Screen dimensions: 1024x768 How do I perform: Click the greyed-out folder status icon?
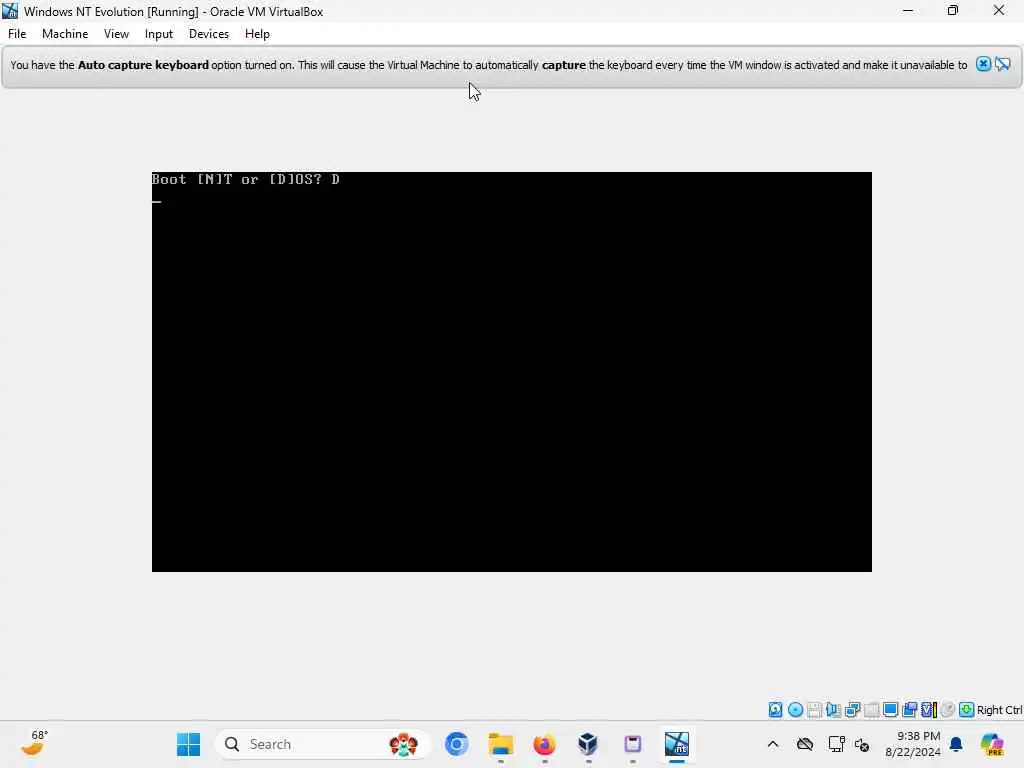pyautogui.click(x=871, y=710)
